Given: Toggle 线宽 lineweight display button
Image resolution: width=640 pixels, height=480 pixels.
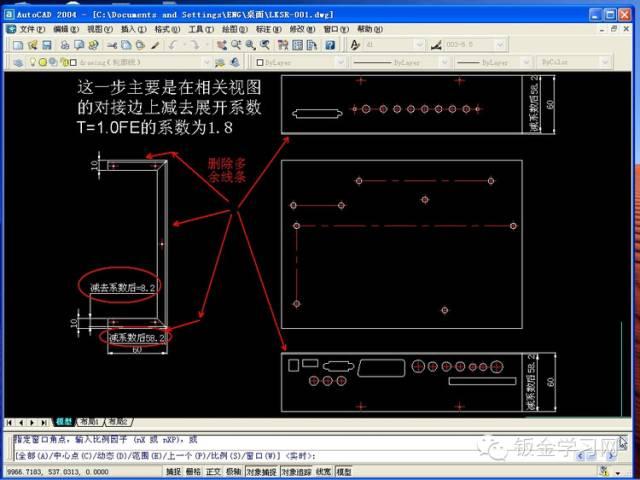Looking at the screenshot, I should [323, 471].
